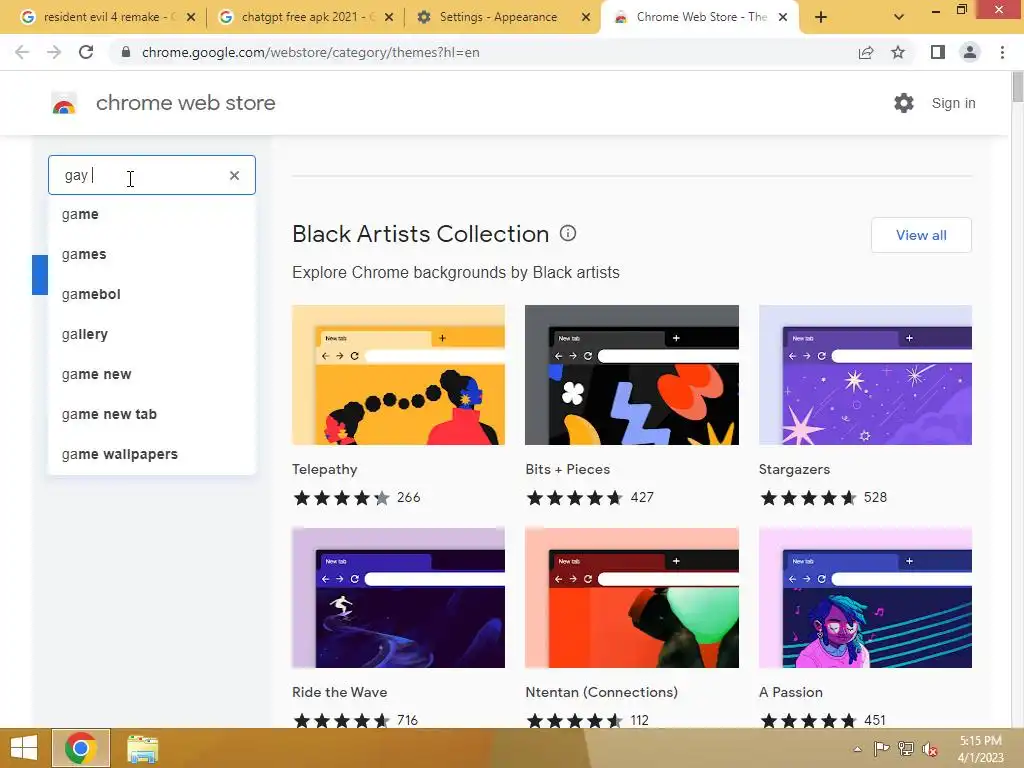Open the A Passion theme thumbnail

865,598
